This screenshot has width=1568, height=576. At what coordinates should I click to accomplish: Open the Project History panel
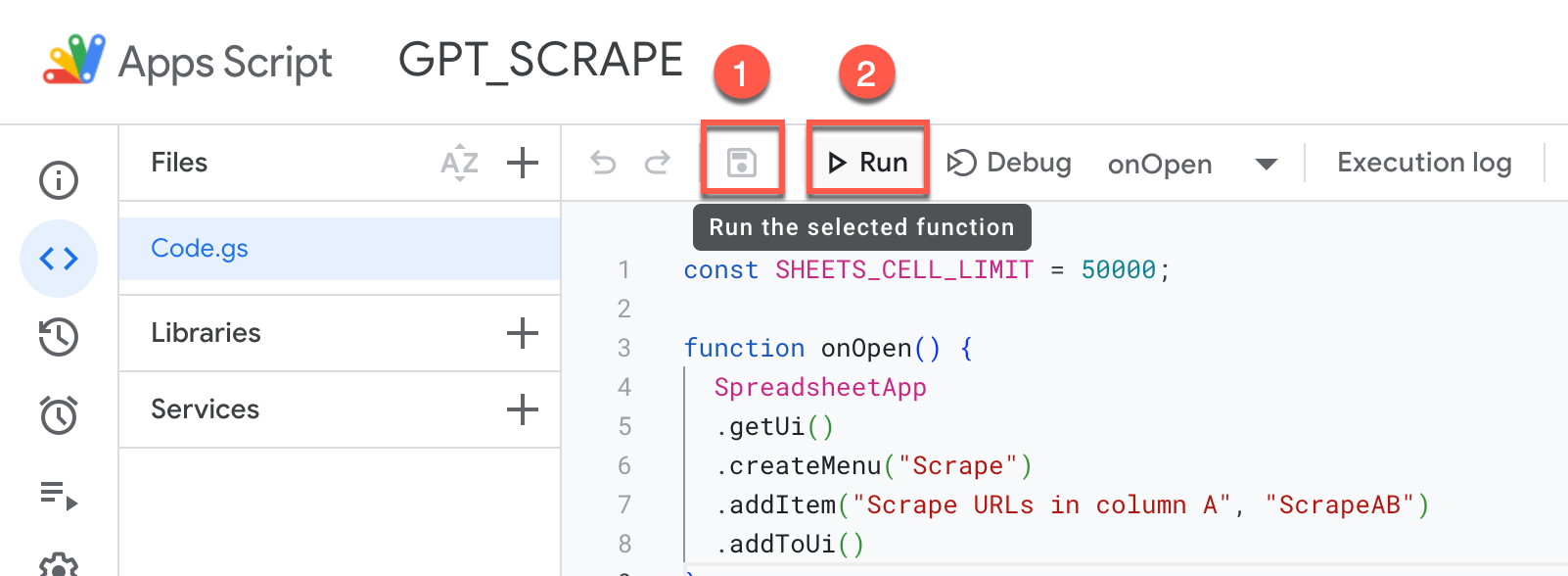click(x=59, y=337)
